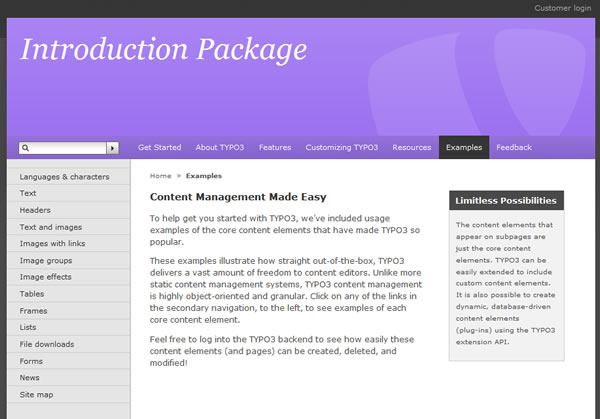
Task: Open the Feedback menu item
Action: (514, 147)
